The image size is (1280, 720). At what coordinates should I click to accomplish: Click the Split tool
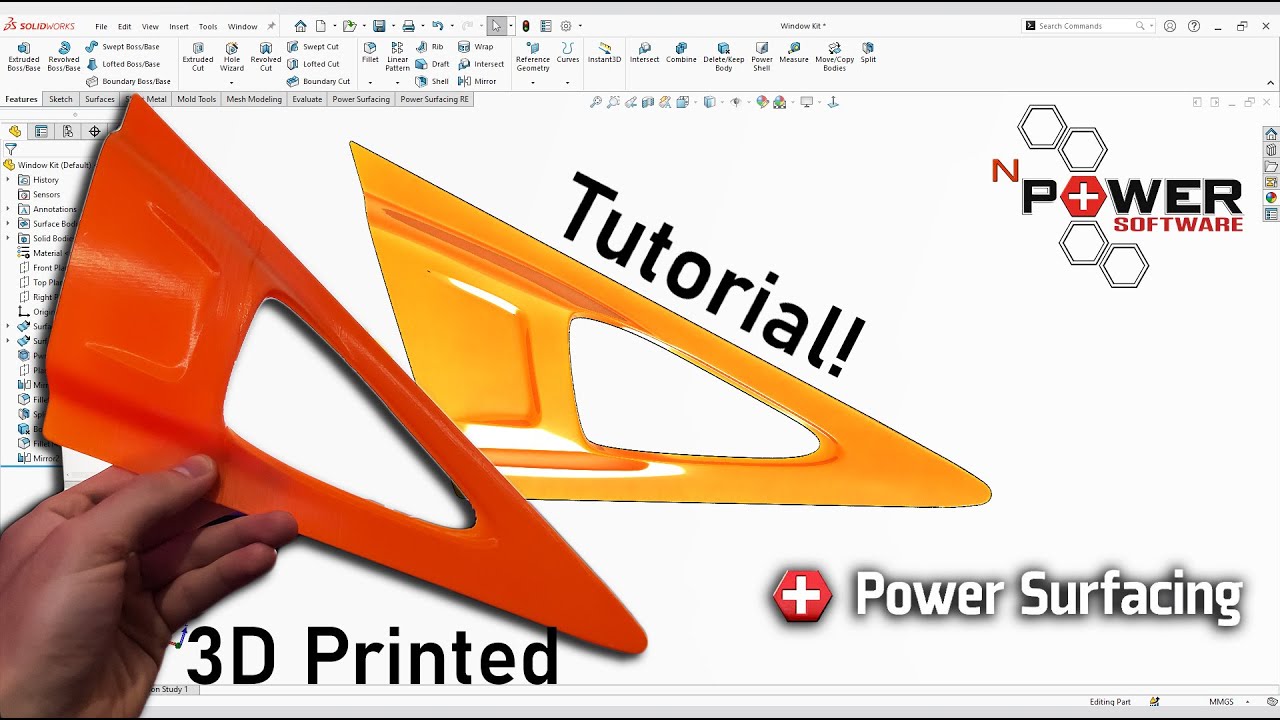click(868, 53)
